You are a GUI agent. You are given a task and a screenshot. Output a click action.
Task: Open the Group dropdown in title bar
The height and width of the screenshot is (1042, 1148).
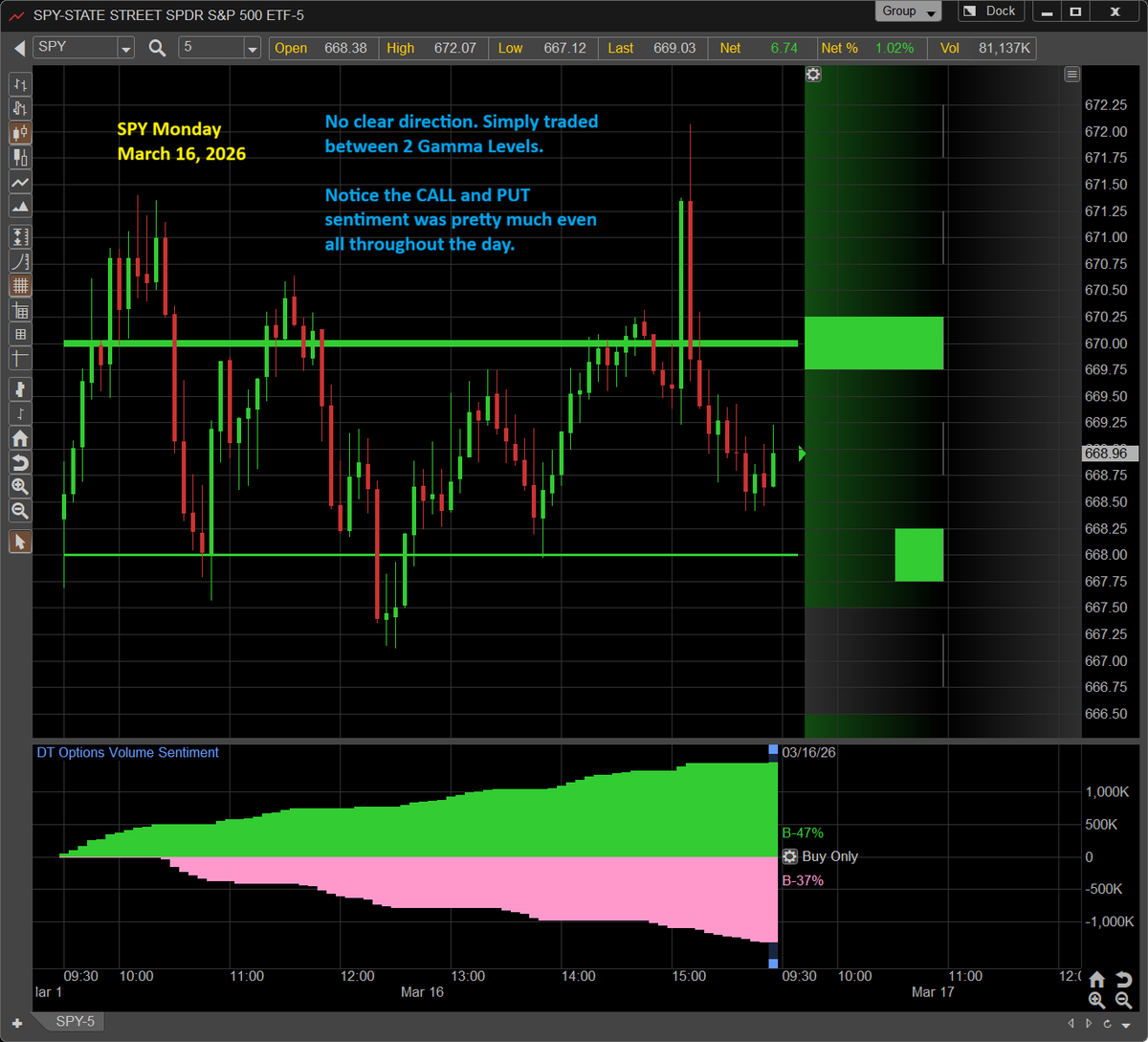908,11
